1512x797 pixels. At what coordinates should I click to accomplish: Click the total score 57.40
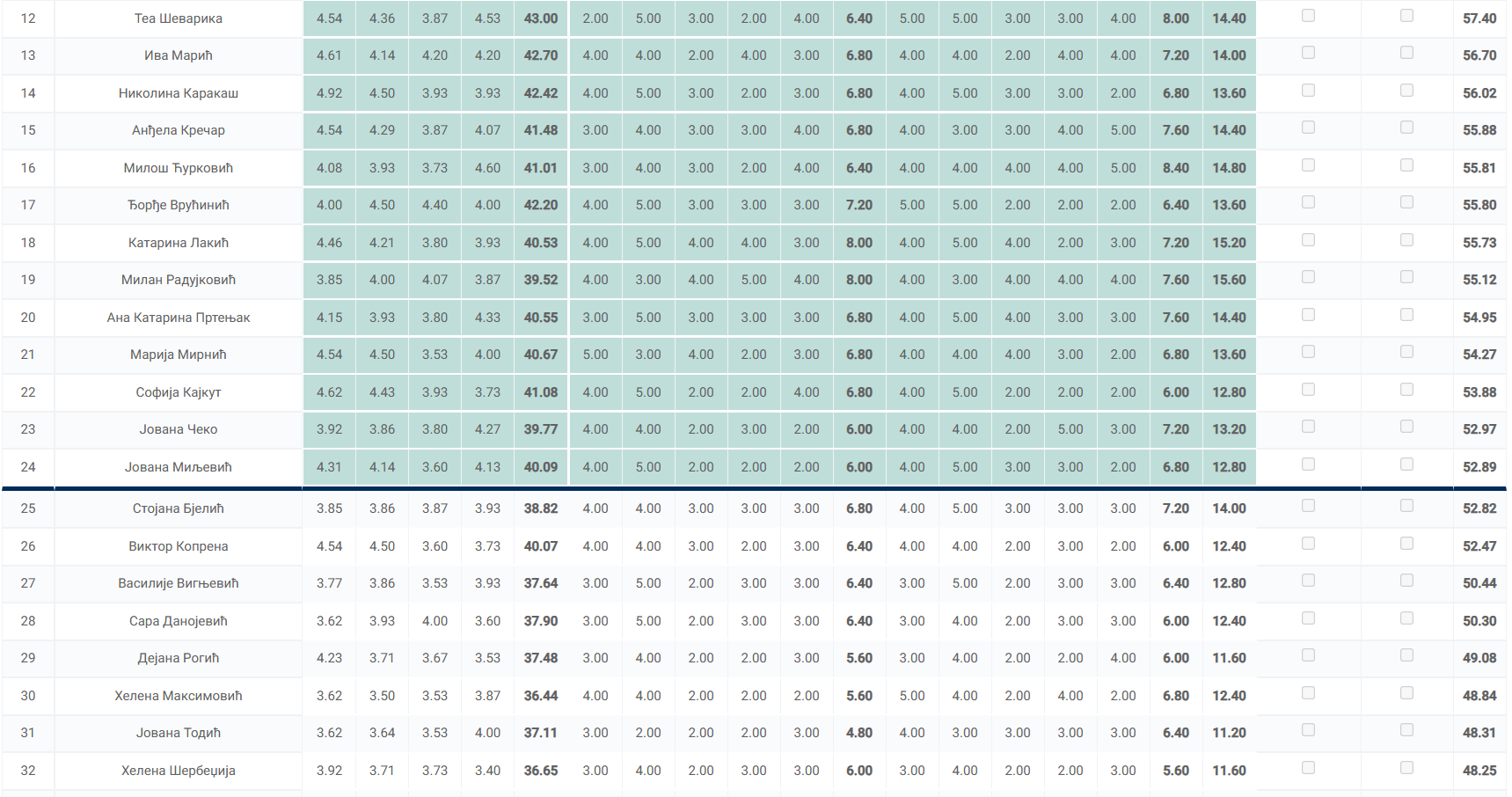pos(1479,18)
